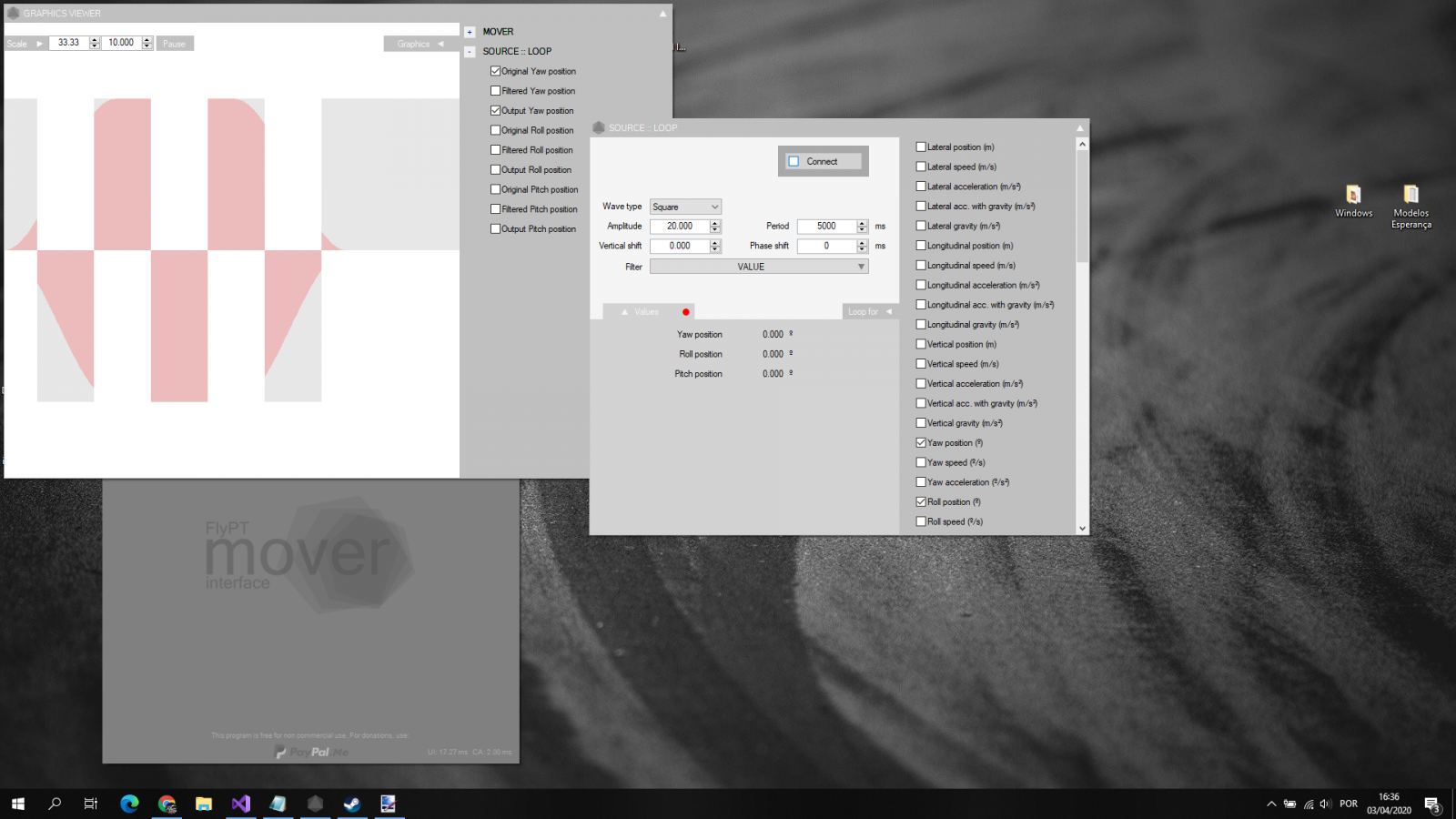Screen dimensions: 1456x819
Task: Switch to FlyPT Mover taskbar icon
Action: 315,804
